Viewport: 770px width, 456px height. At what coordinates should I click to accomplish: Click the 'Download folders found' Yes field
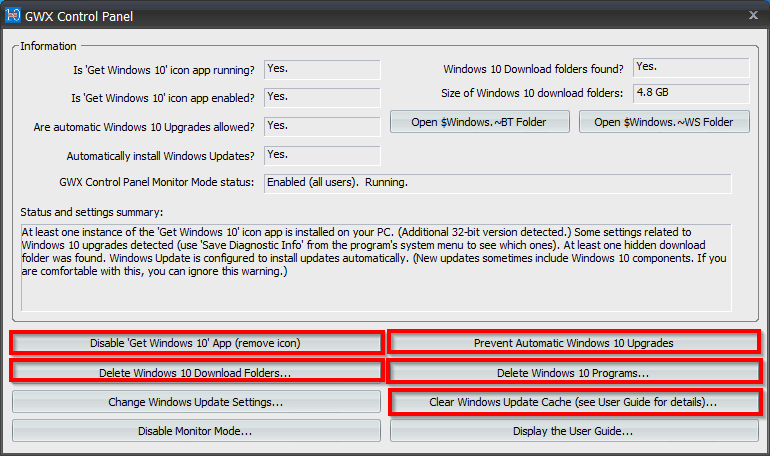691,68
